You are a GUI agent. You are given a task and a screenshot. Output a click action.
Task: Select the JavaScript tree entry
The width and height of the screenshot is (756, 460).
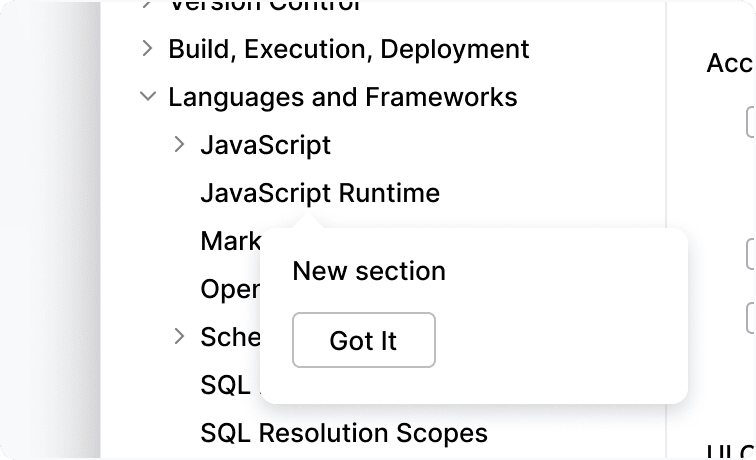click(x=265, y=145)
